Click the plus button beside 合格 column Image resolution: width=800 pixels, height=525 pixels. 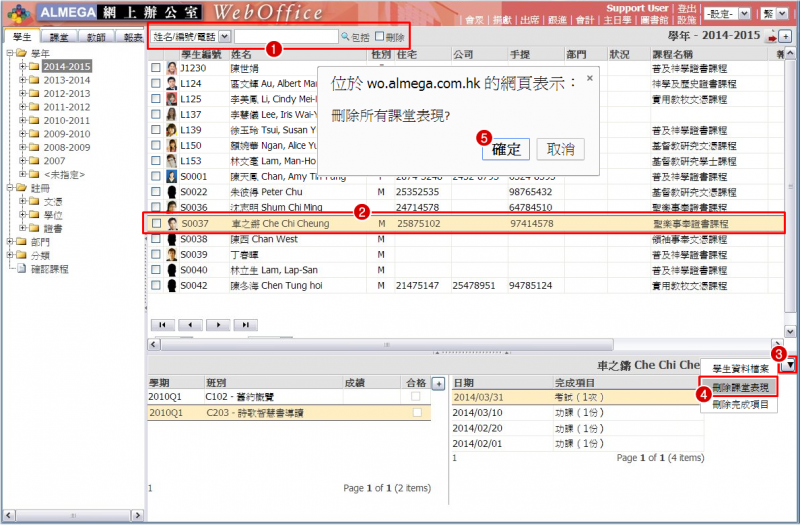(x=438, y=384)
